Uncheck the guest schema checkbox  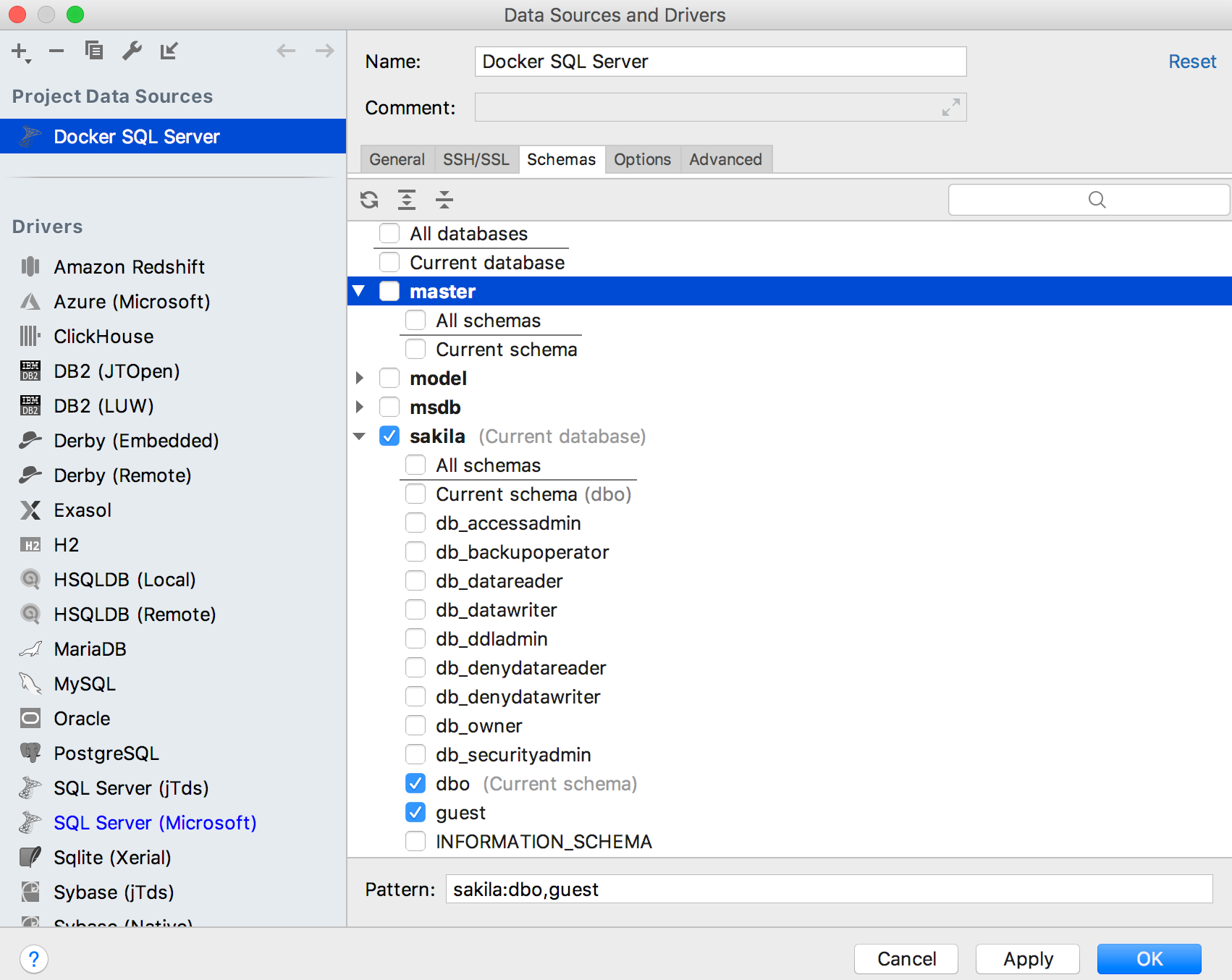(415, 813)
